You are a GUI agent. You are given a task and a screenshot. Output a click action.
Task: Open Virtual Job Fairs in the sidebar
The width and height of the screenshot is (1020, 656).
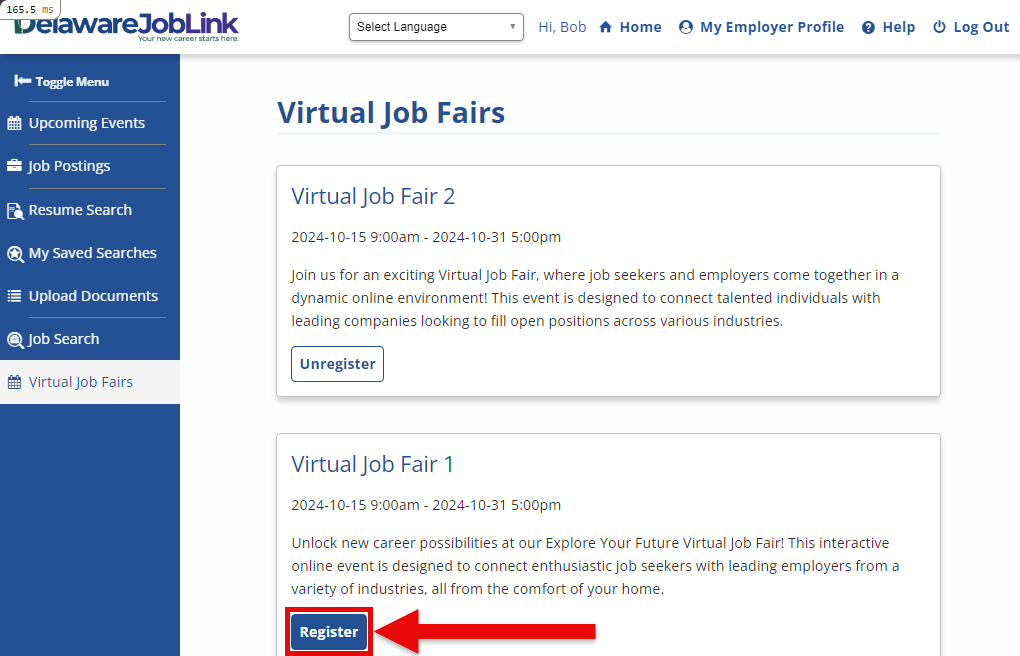click(80, 382)
